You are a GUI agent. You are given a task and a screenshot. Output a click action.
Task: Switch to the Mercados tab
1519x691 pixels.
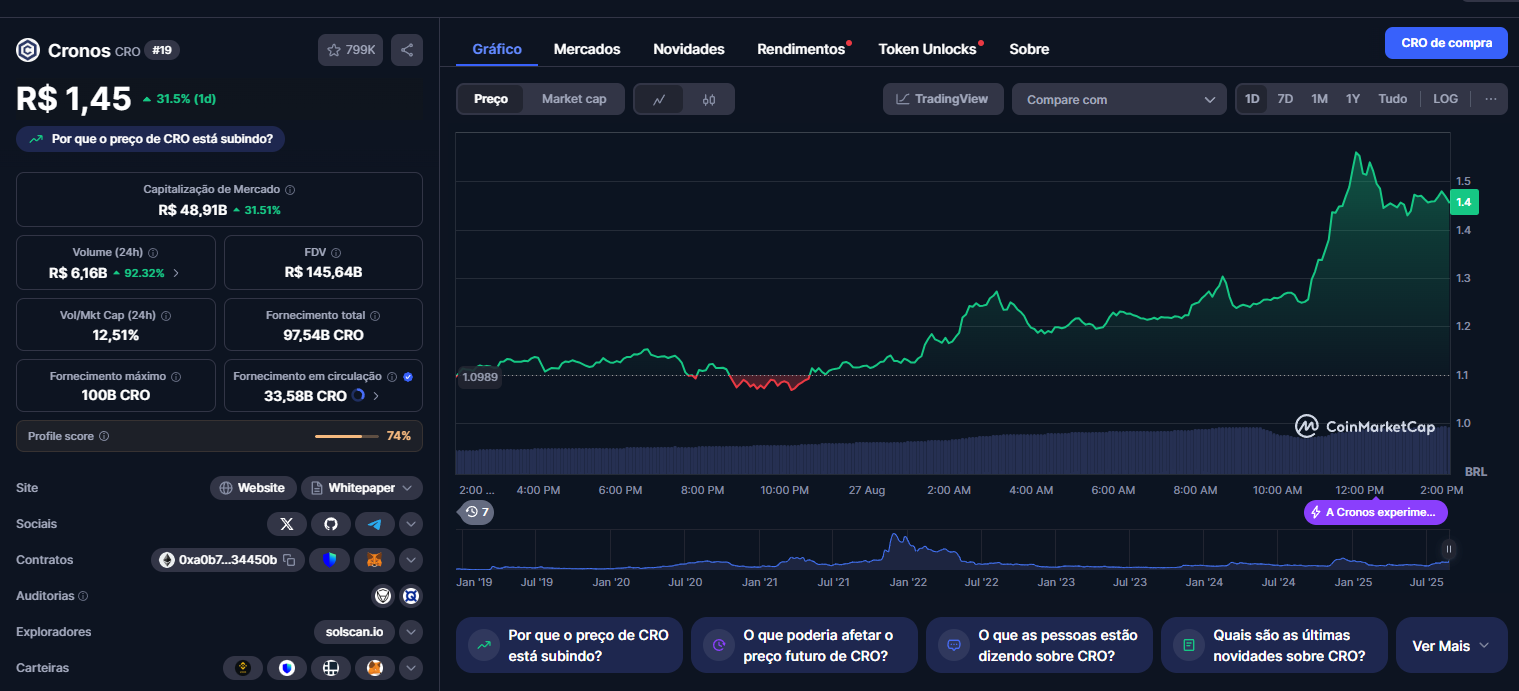pos(587,49)
